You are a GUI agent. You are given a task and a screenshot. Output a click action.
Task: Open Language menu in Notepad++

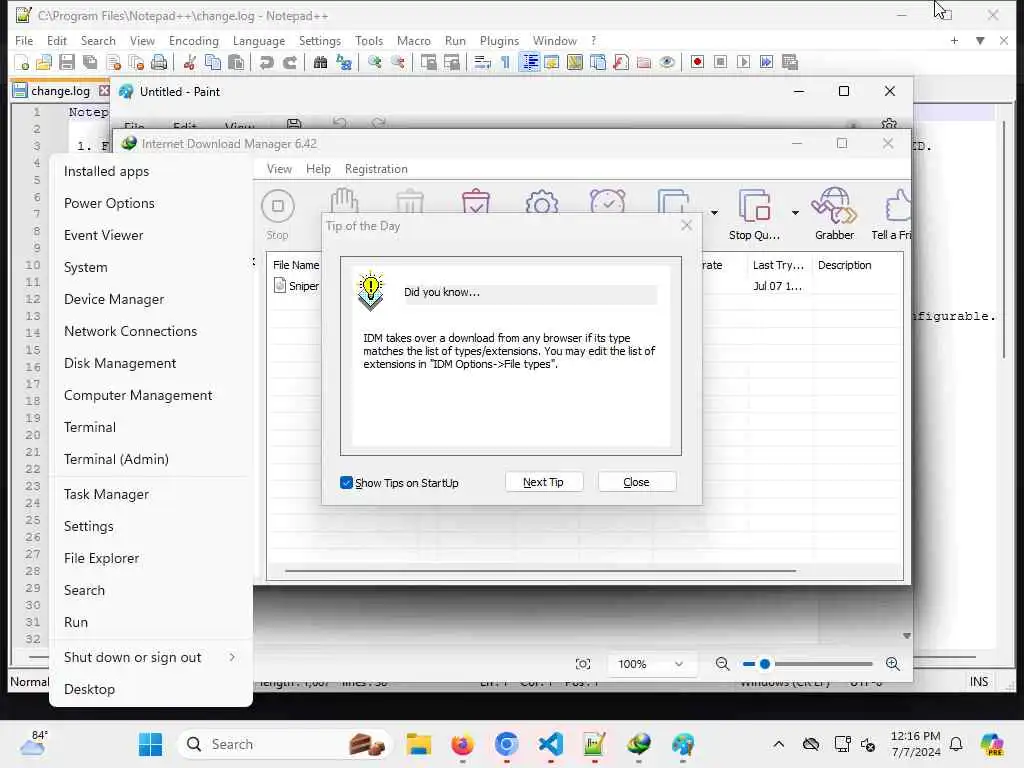click(259, 40)
